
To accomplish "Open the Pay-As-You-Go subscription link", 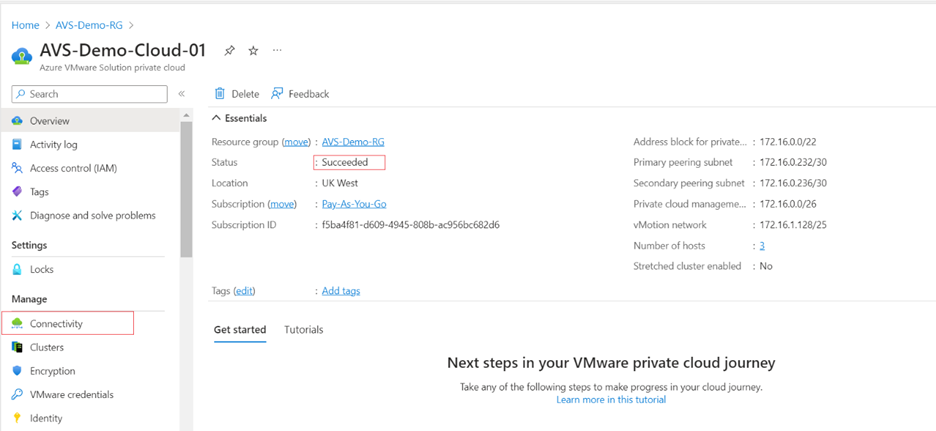I will pyautogui.click(x=354, y=204).
